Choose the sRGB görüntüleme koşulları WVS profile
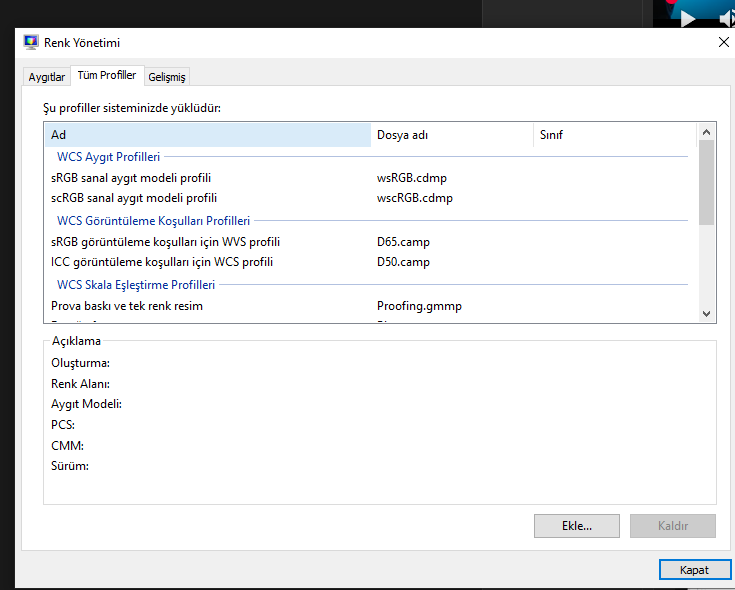Screen dimensions: 735x590 165,242
